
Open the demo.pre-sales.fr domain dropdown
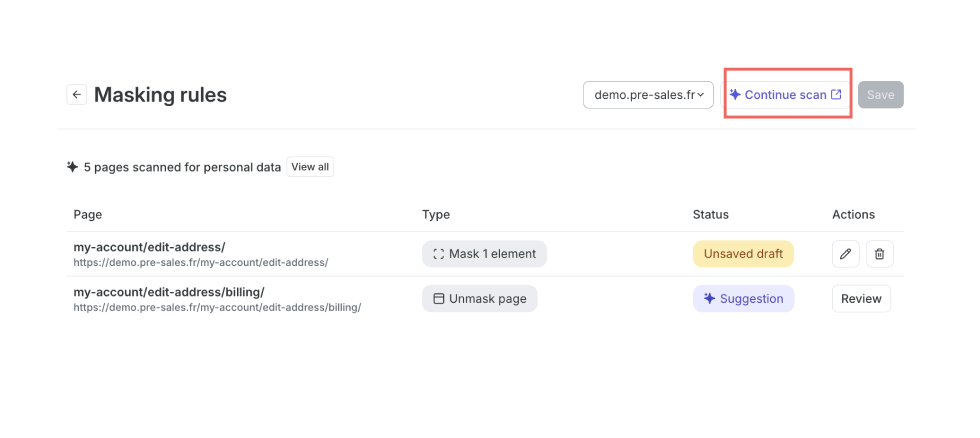coord(648,95)
